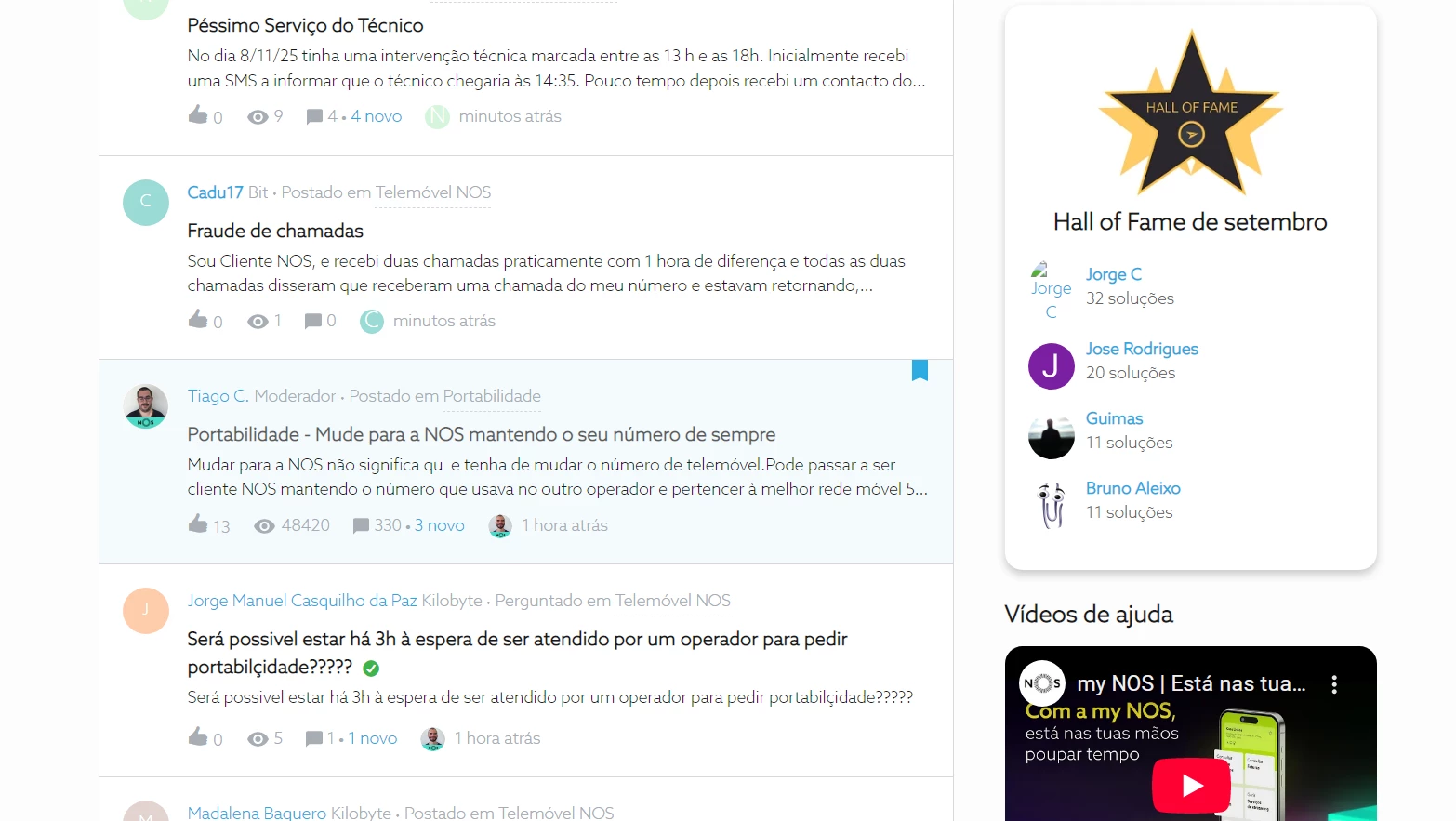
Task: Like the Fraude de chamadas post
Action: pyautogui.click(x=198, y=319)
